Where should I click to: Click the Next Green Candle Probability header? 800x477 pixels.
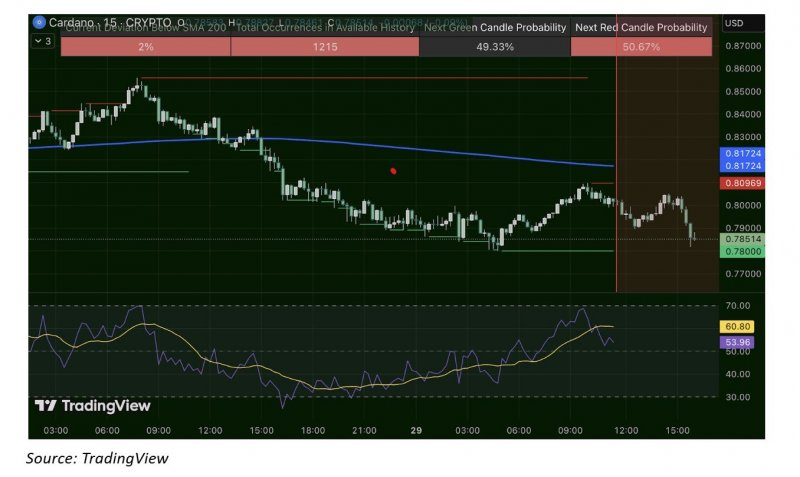click(495, 28)
